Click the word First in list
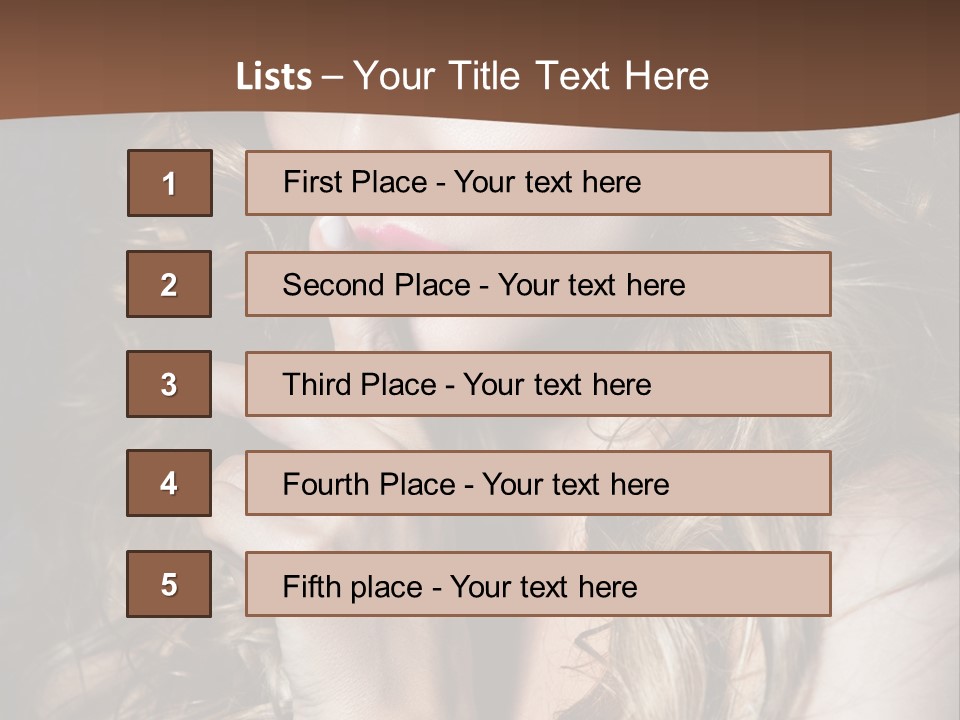This screenshot has width=960, height=720. [312, 182]
